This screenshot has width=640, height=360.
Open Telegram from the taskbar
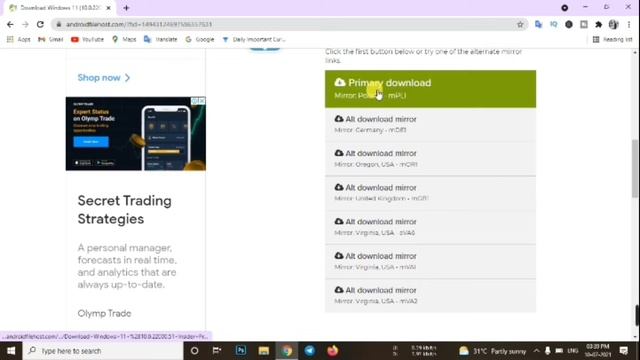(x=310, y=351)
